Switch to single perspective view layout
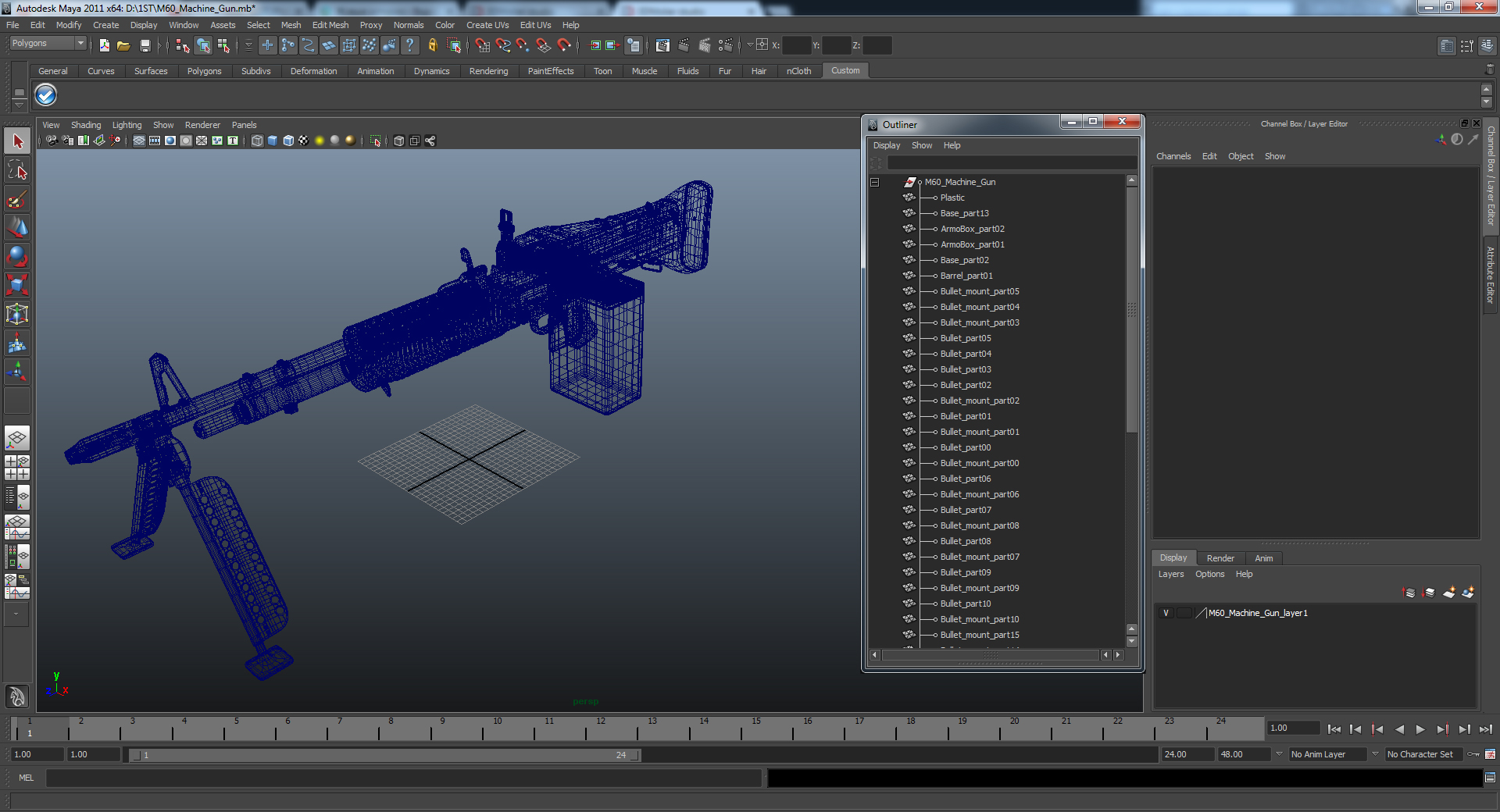Screen dimensions: 1500x812 [17, 439]
